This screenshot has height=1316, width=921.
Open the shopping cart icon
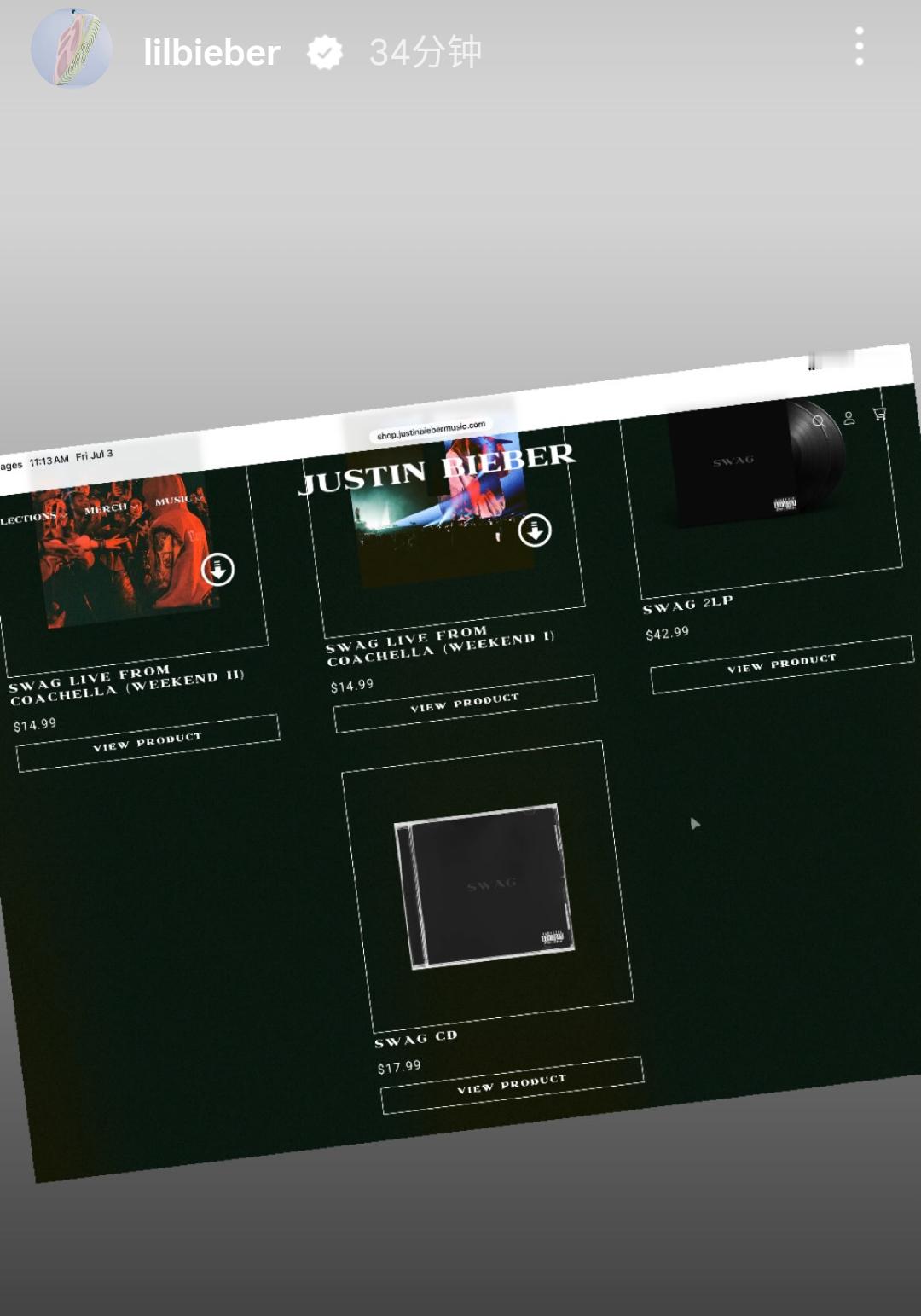tap(879, 414)
